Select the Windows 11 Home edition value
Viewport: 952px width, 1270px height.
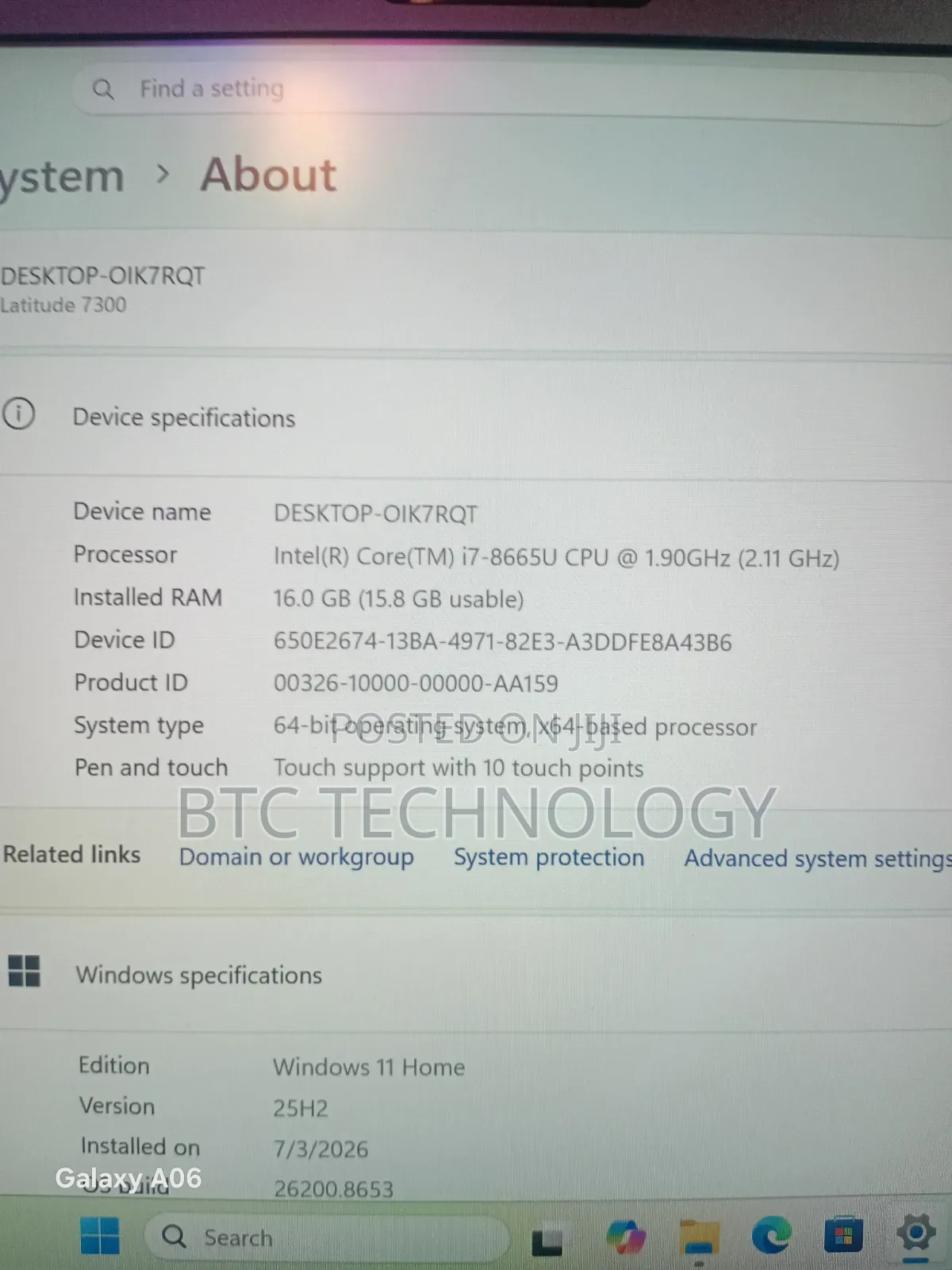tap(369, 1067)
